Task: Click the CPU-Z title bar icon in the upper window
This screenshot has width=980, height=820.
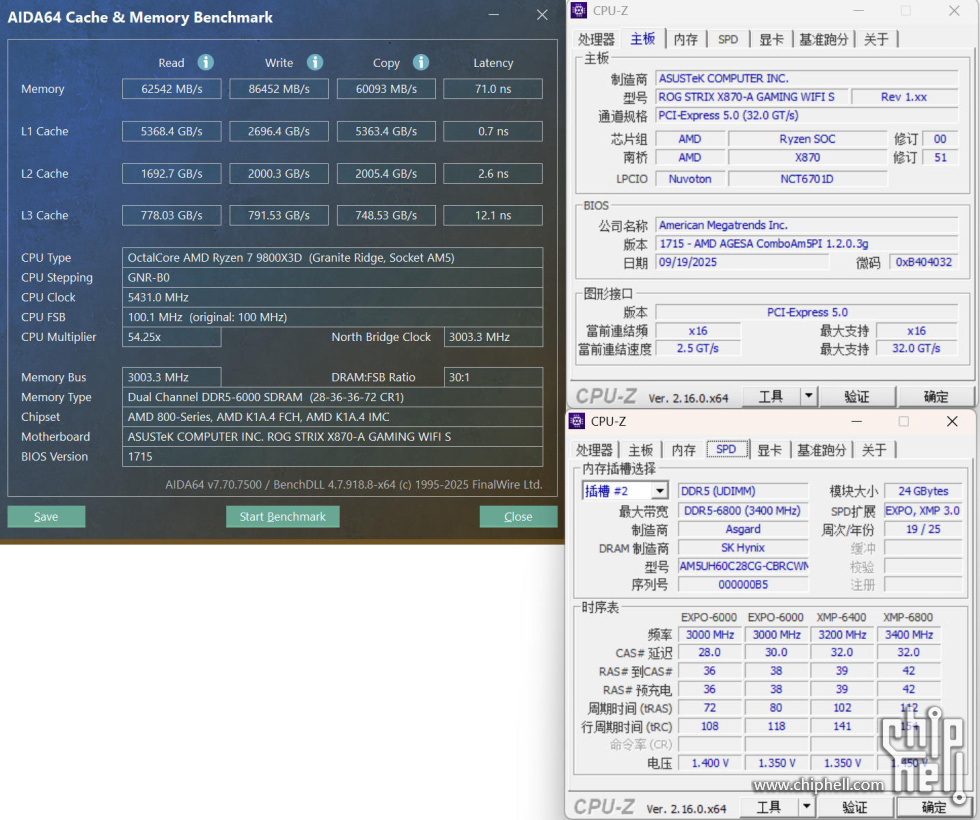Action: point(579,11)
